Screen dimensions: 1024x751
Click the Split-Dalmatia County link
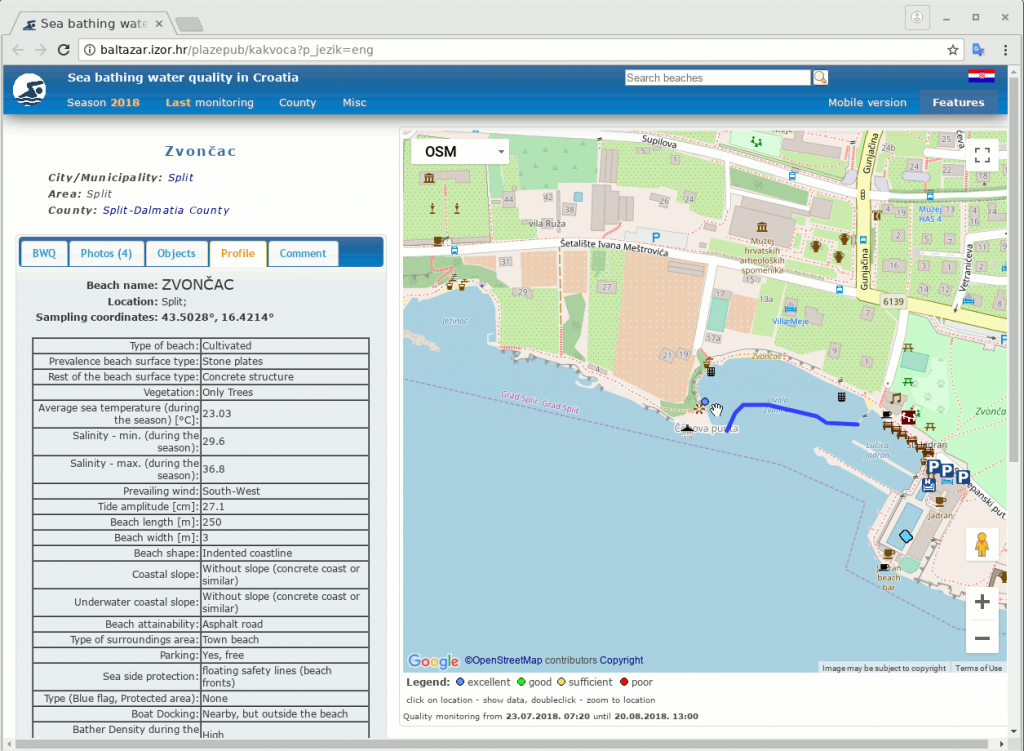coord(166,211)
